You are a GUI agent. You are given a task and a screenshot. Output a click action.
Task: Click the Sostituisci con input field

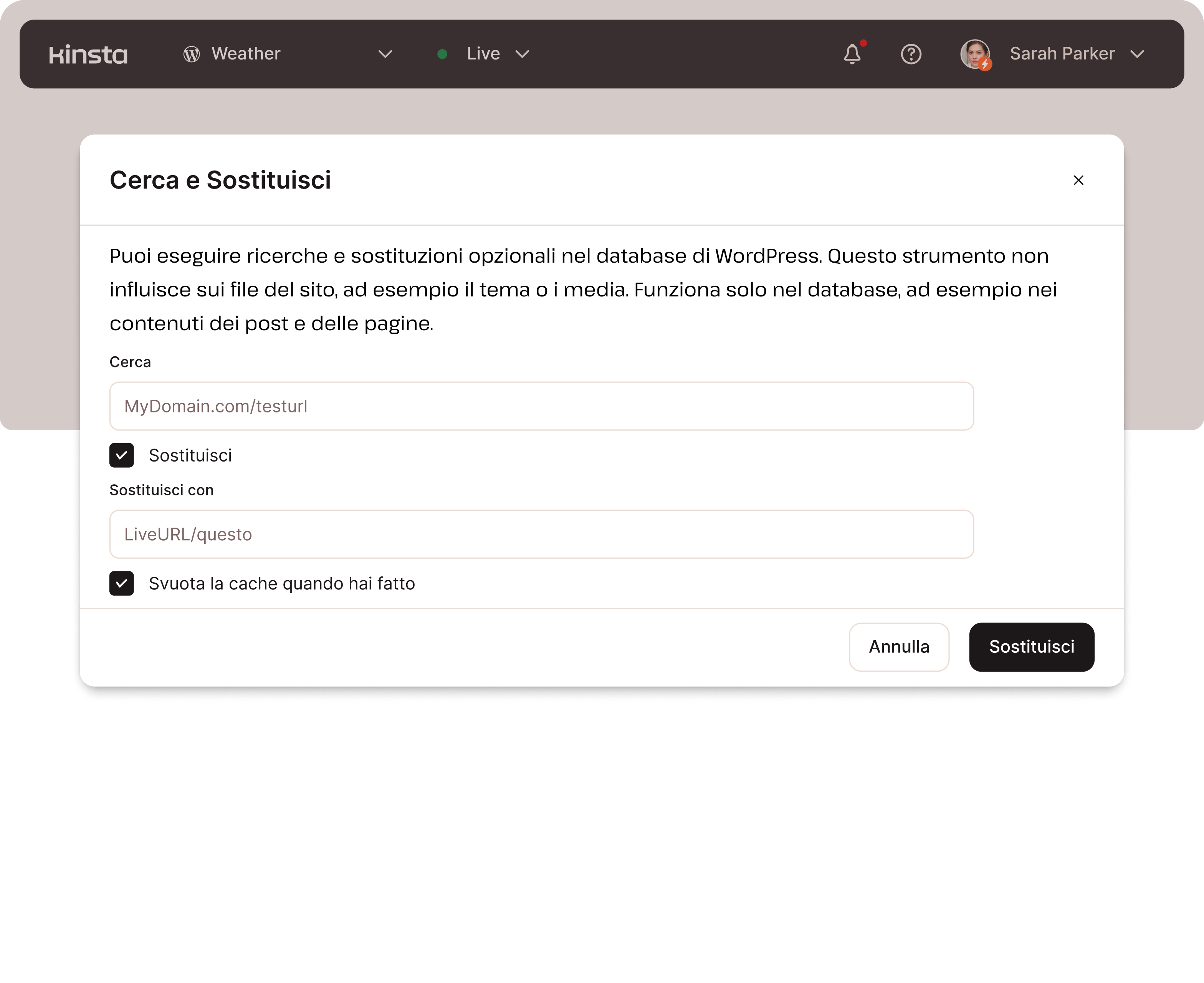pyautogui.click(x=541, y=534)
